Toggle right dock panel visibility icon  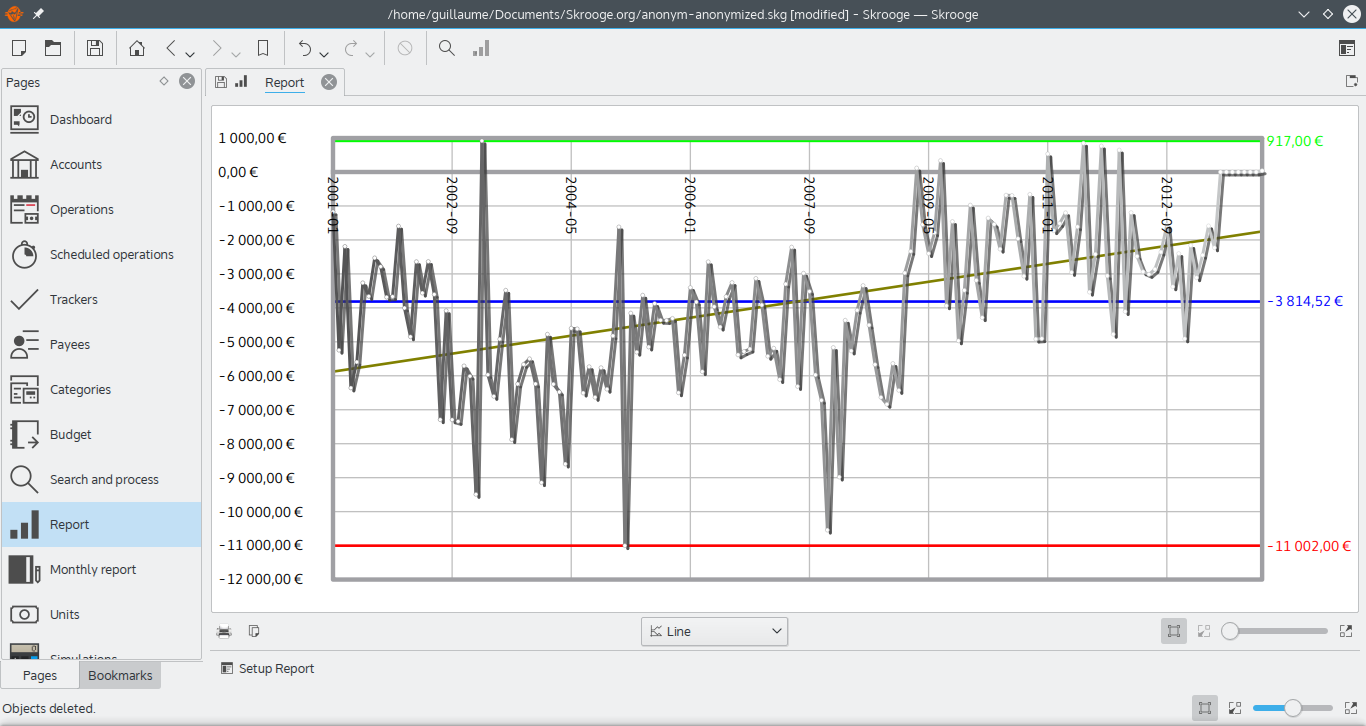tap(1347, 48)
